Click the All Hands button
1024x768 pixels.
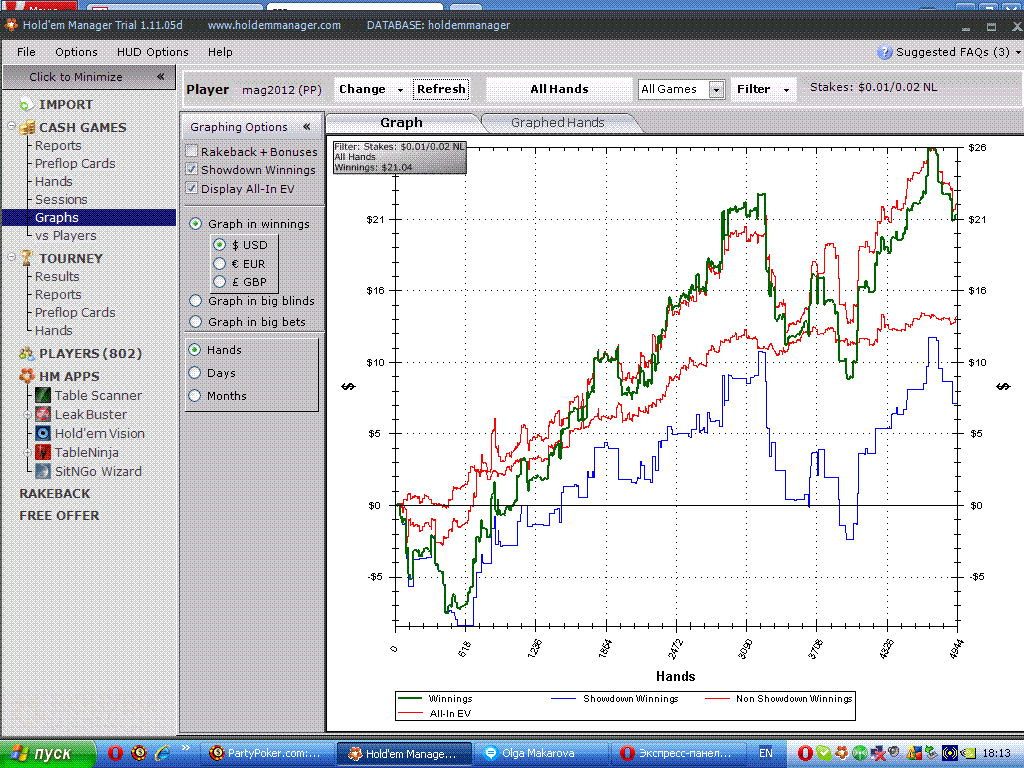point(559,89)
